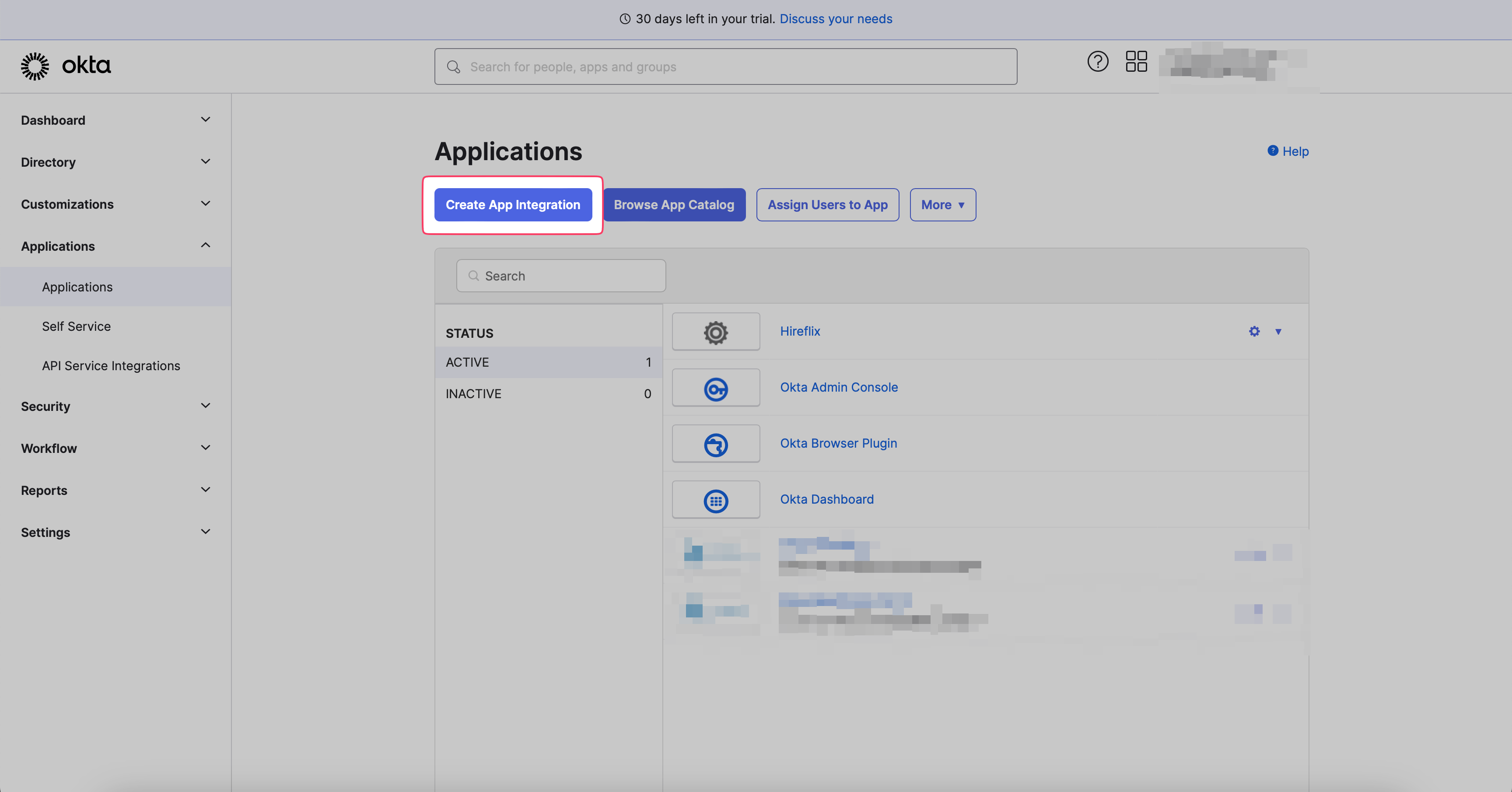The width and height of the screenshot is (1512, 792).
Task: Open API Service Integrations in sidebar
Action: 115,366
